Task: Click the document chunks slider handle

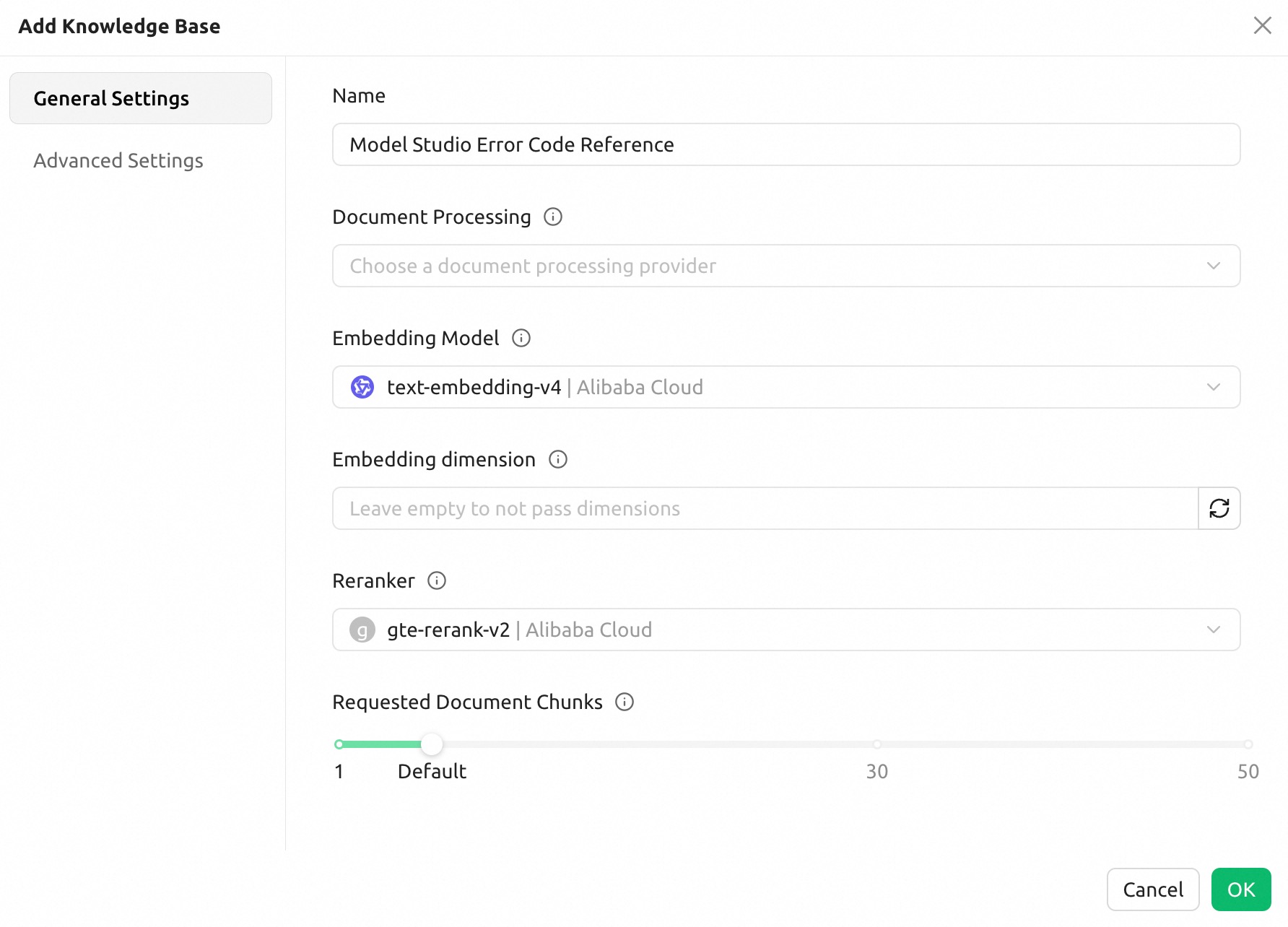Action: pyautogui.click(x=432, y=744)
